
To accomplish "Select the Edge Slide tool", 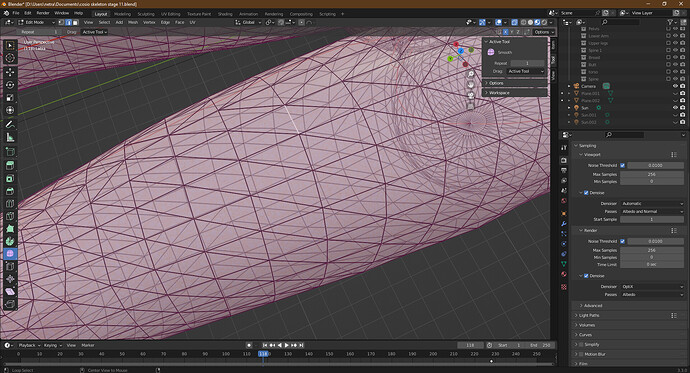I will point(10,267).
